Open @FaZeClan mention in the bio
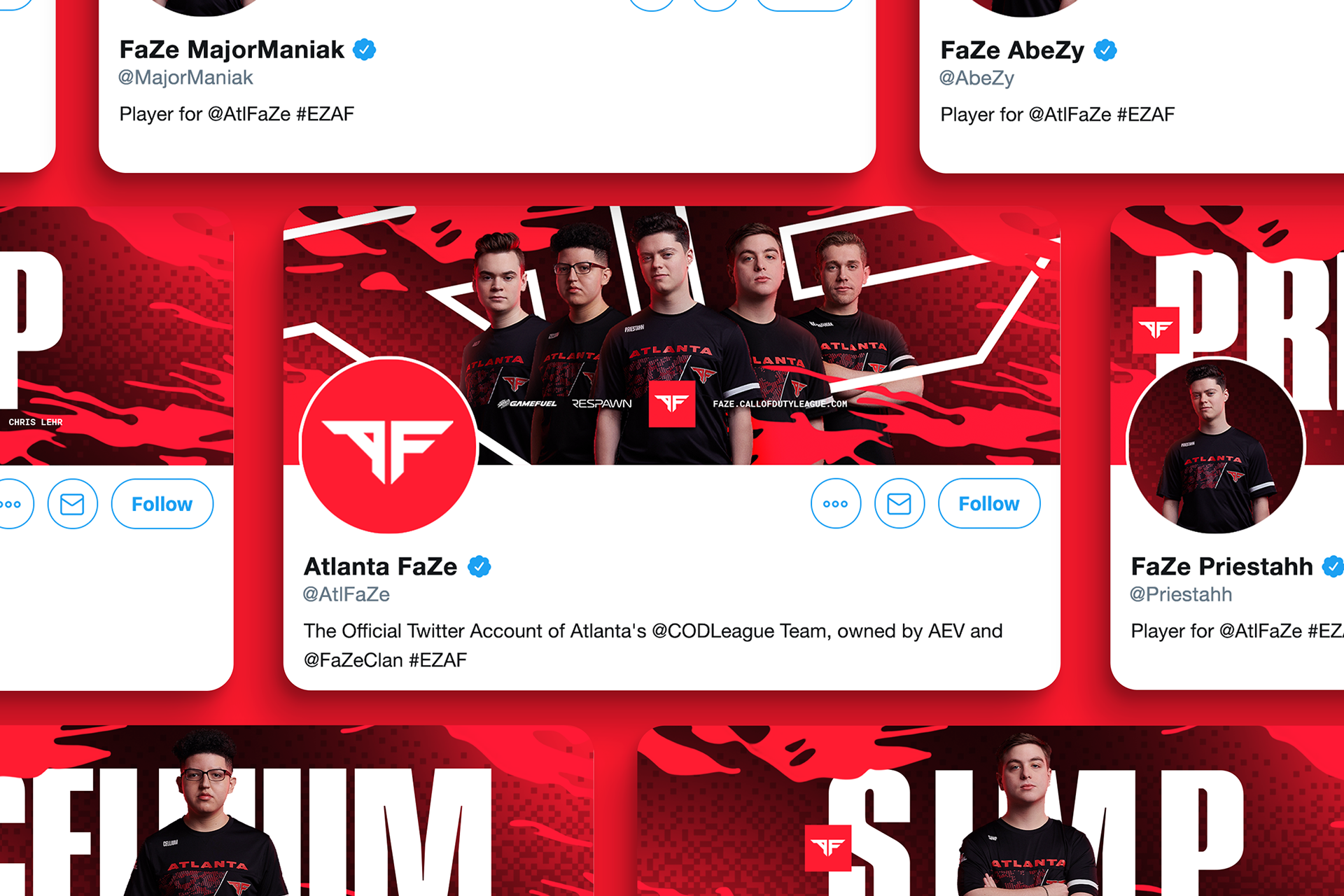 [x=353, y=660]
